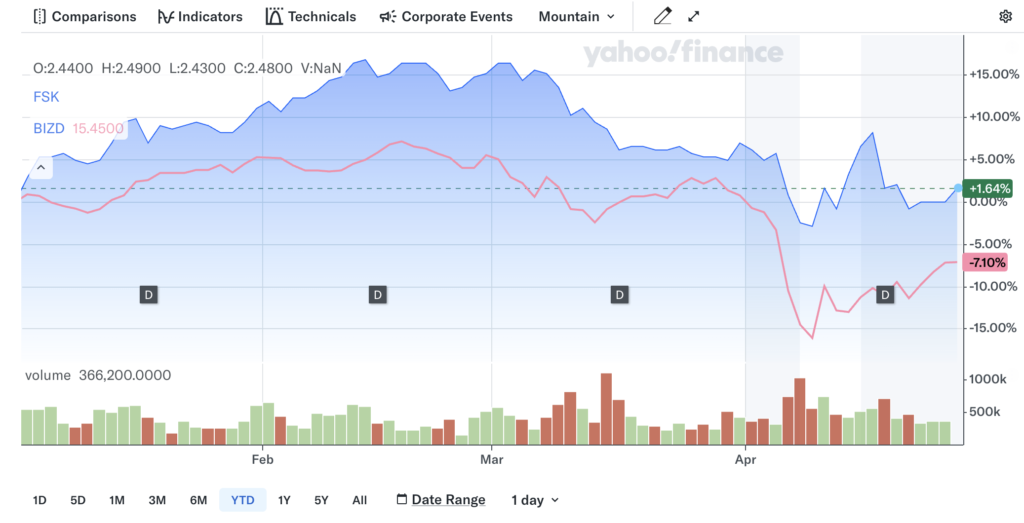Click the calendar icon beside Date Range
Image resolution: width=1024 pixels, height=523 pixels.
click(x=402, y=499)
